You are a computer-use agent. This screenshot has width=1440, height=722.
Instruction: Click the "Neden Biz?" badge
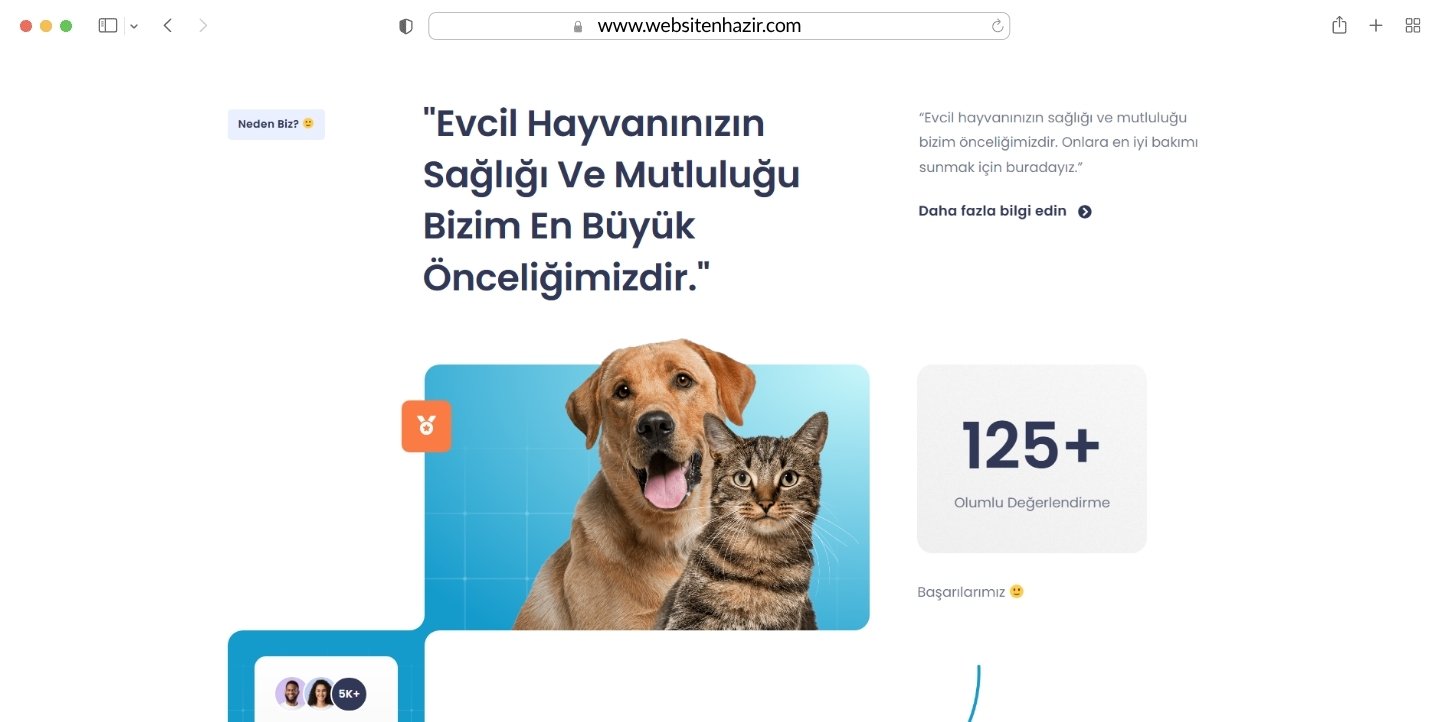point(276,124)
